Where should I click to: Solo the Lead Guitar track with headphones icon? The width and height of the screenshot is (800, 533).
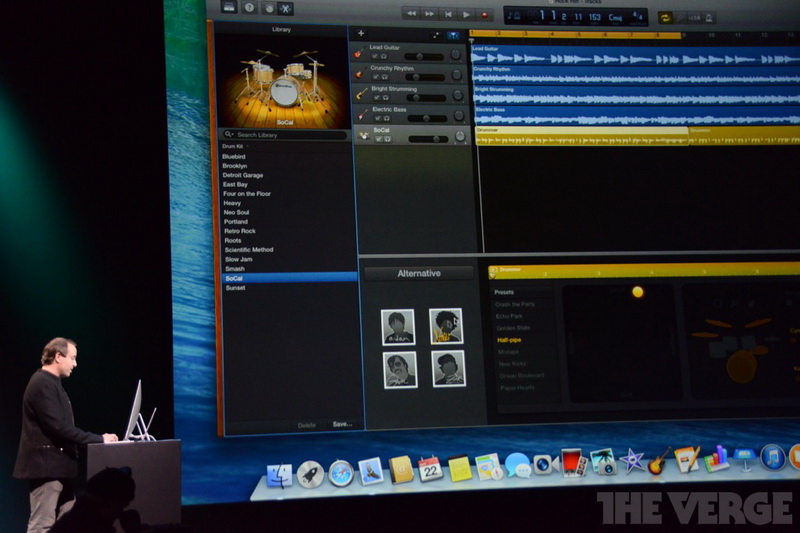point(383,57)
